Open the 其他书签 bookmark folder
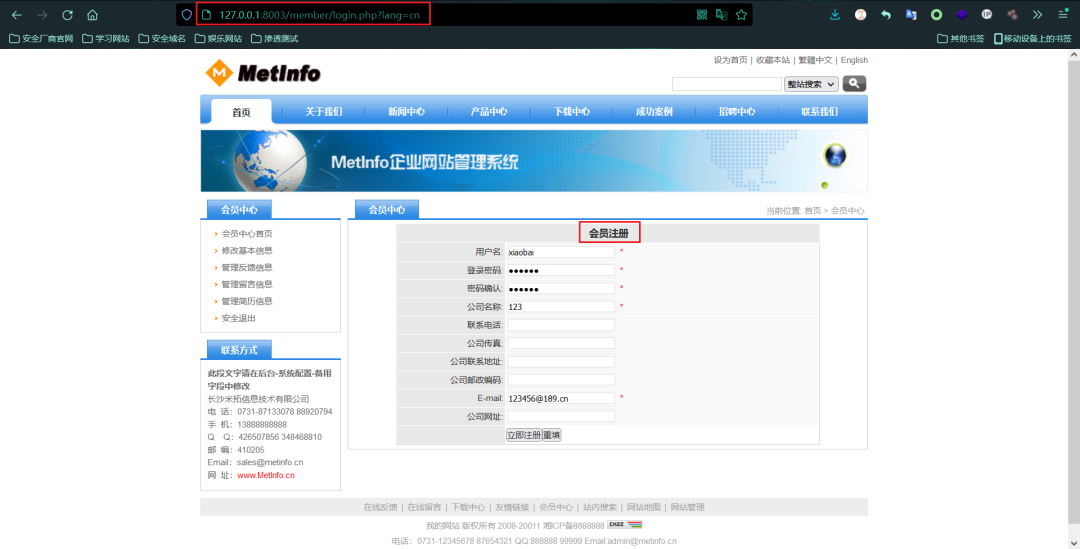 coord(961,39)
